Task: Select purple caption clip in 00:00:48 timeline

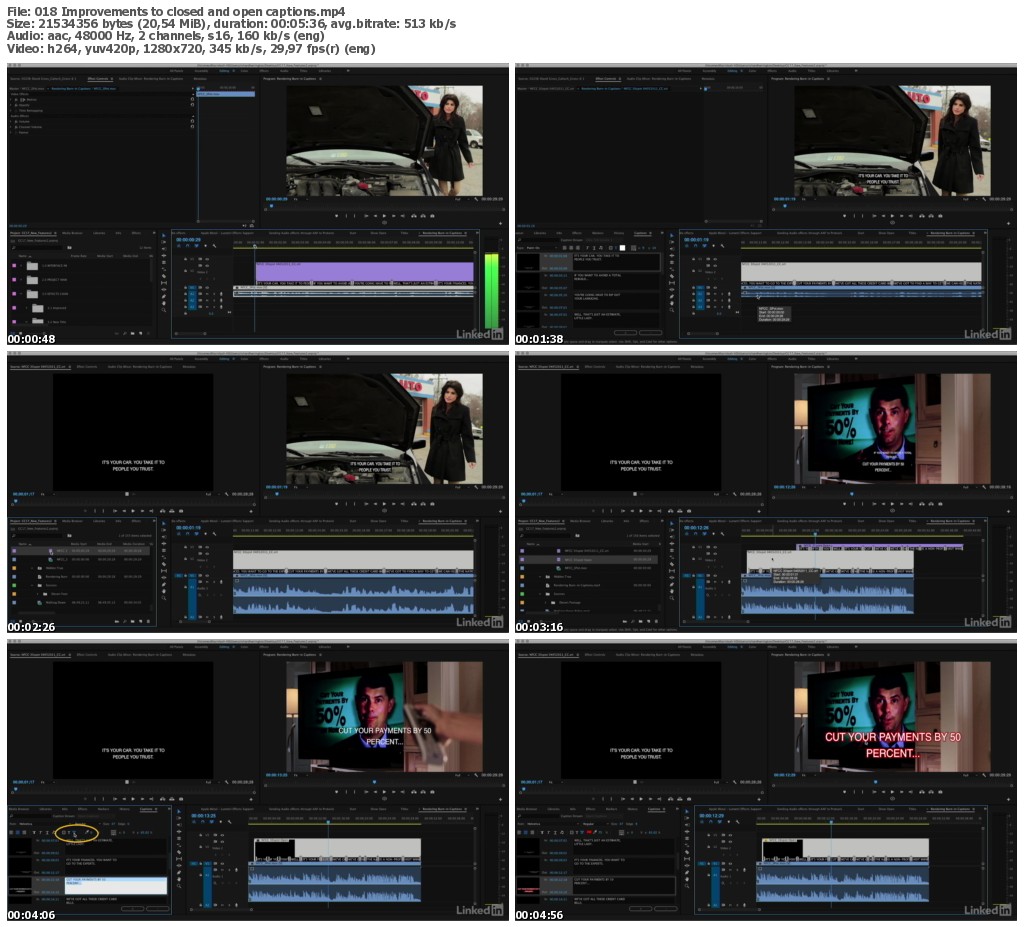Action: click(364, 272)
